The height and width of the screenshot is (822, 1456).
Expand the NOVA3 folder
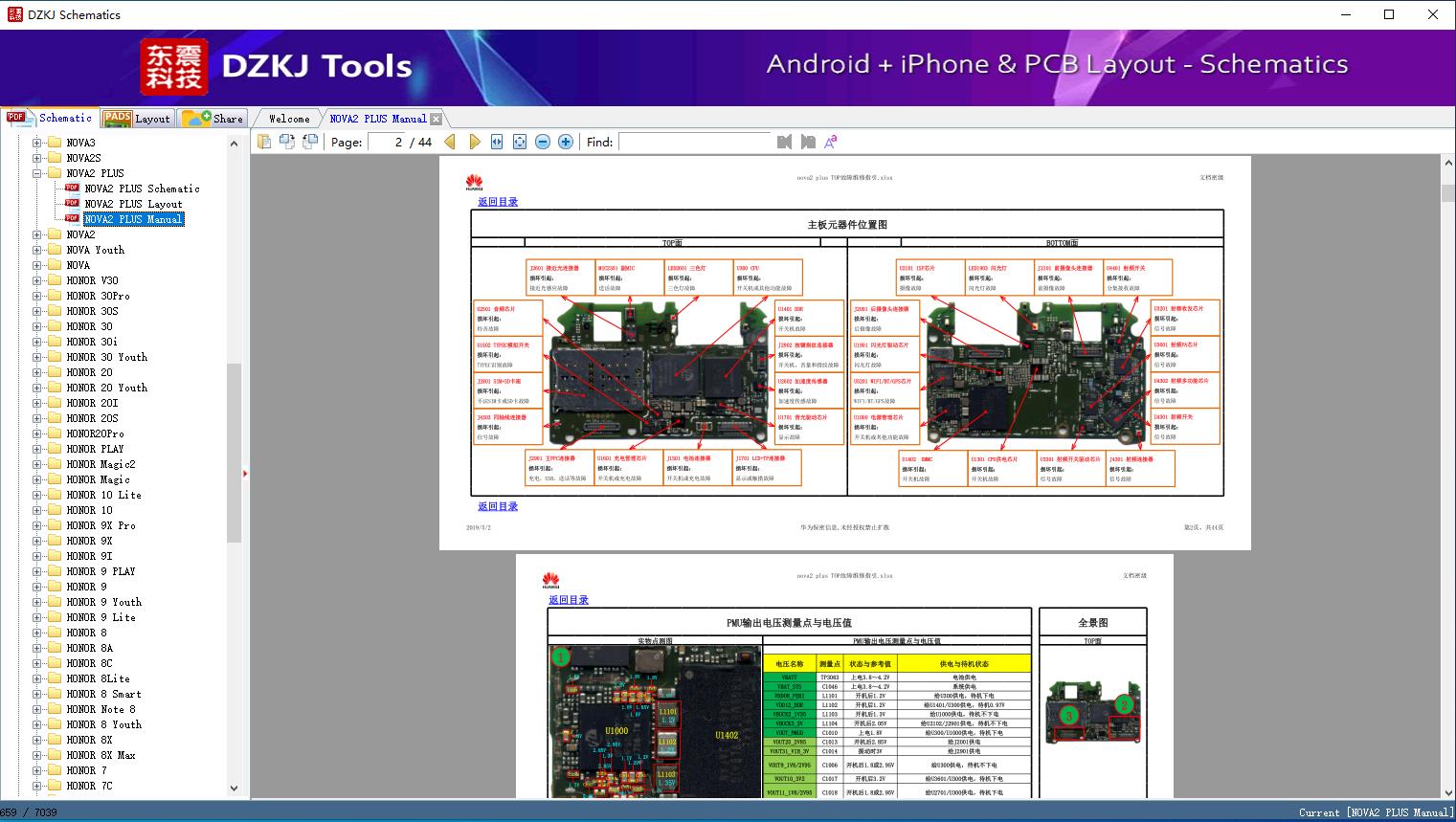pyautogui.click(x=37, y=143)
